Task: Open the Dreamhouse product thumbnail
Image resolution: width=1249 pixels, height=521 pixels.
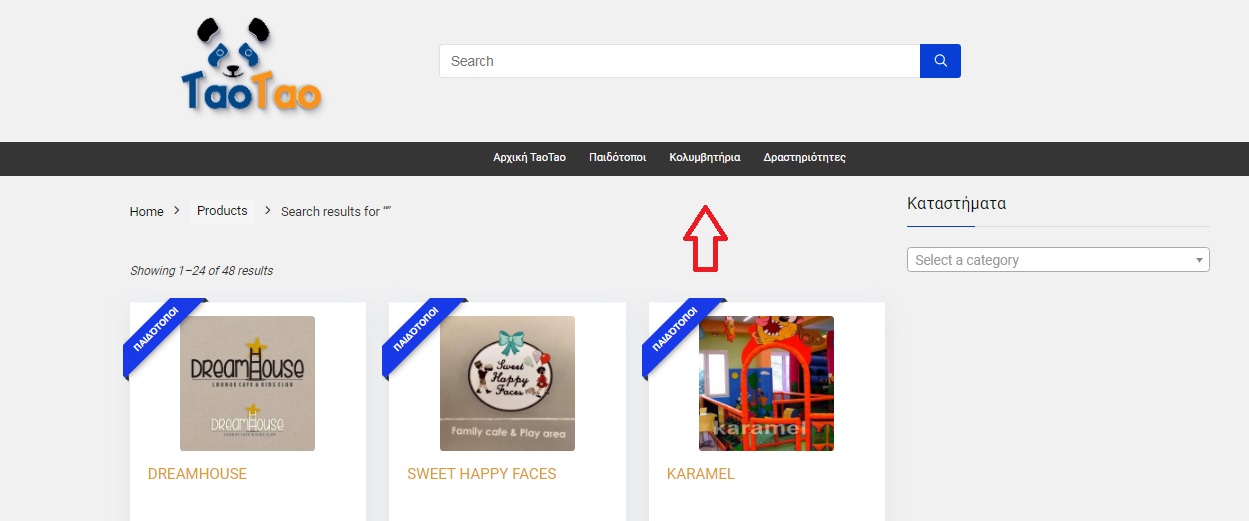Action: (x=247, y=383)
